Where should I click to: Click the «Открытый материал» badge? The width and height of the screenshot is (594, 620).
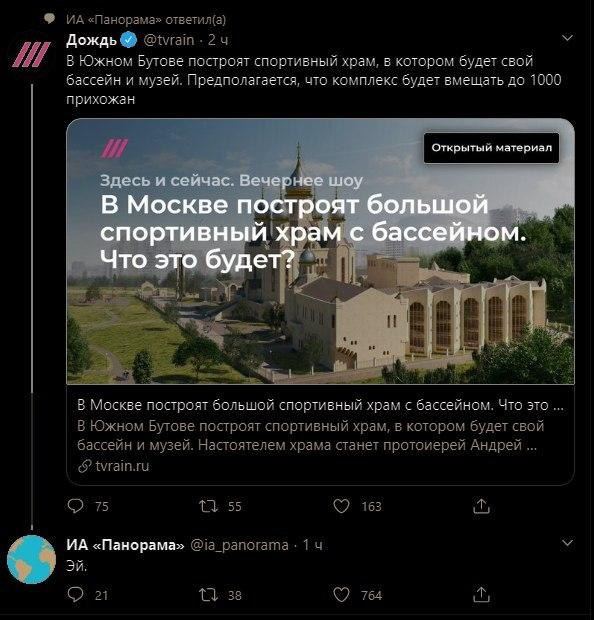click(x=492, y=148)
